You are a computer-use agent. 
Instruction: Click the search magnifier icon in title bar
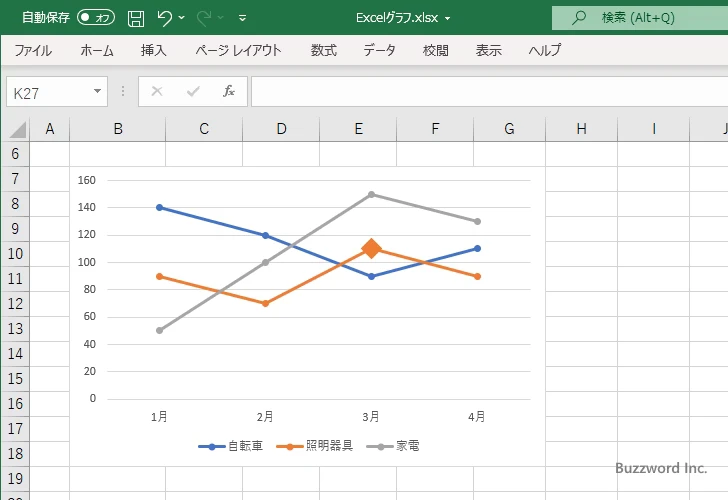[579, 18]
